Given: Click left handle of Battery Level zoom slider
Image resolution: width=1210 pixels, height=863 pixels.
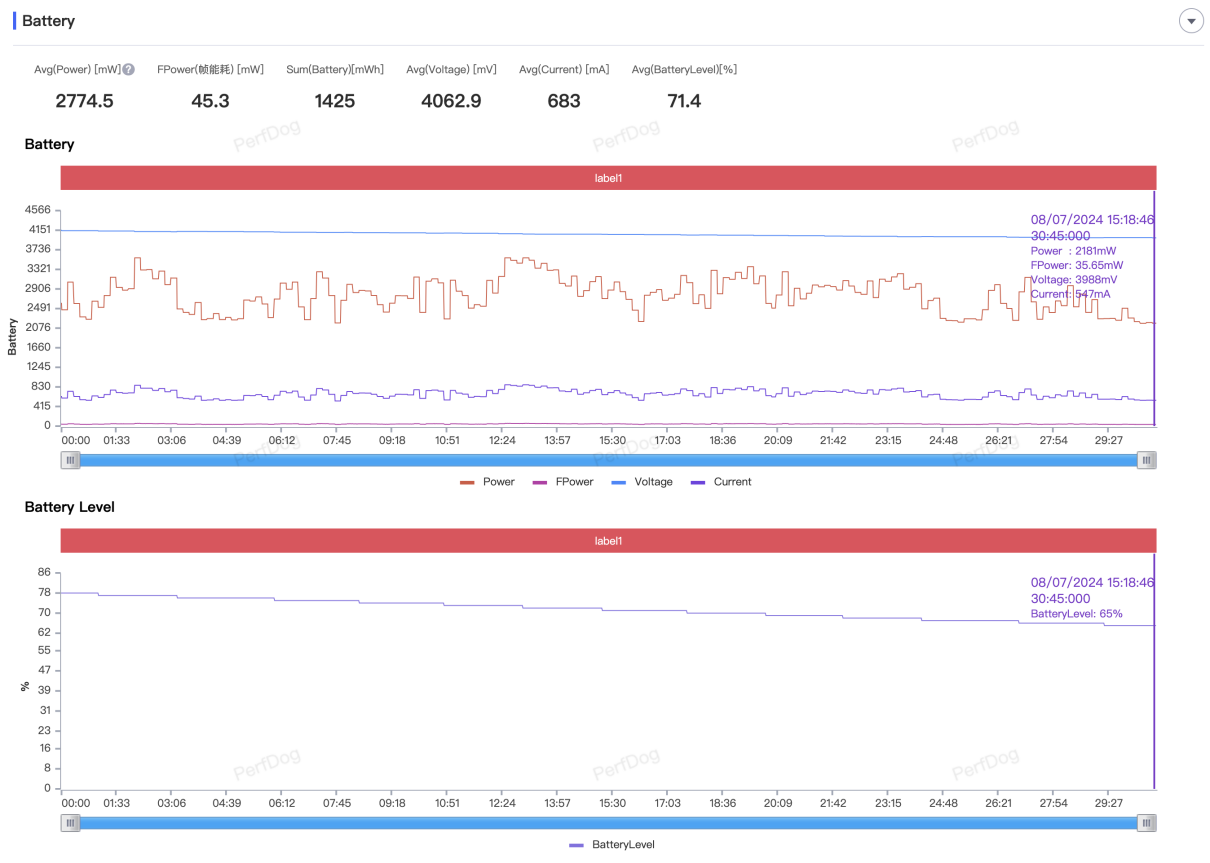Looking at the screenshot, I should [x=70, y=823].
